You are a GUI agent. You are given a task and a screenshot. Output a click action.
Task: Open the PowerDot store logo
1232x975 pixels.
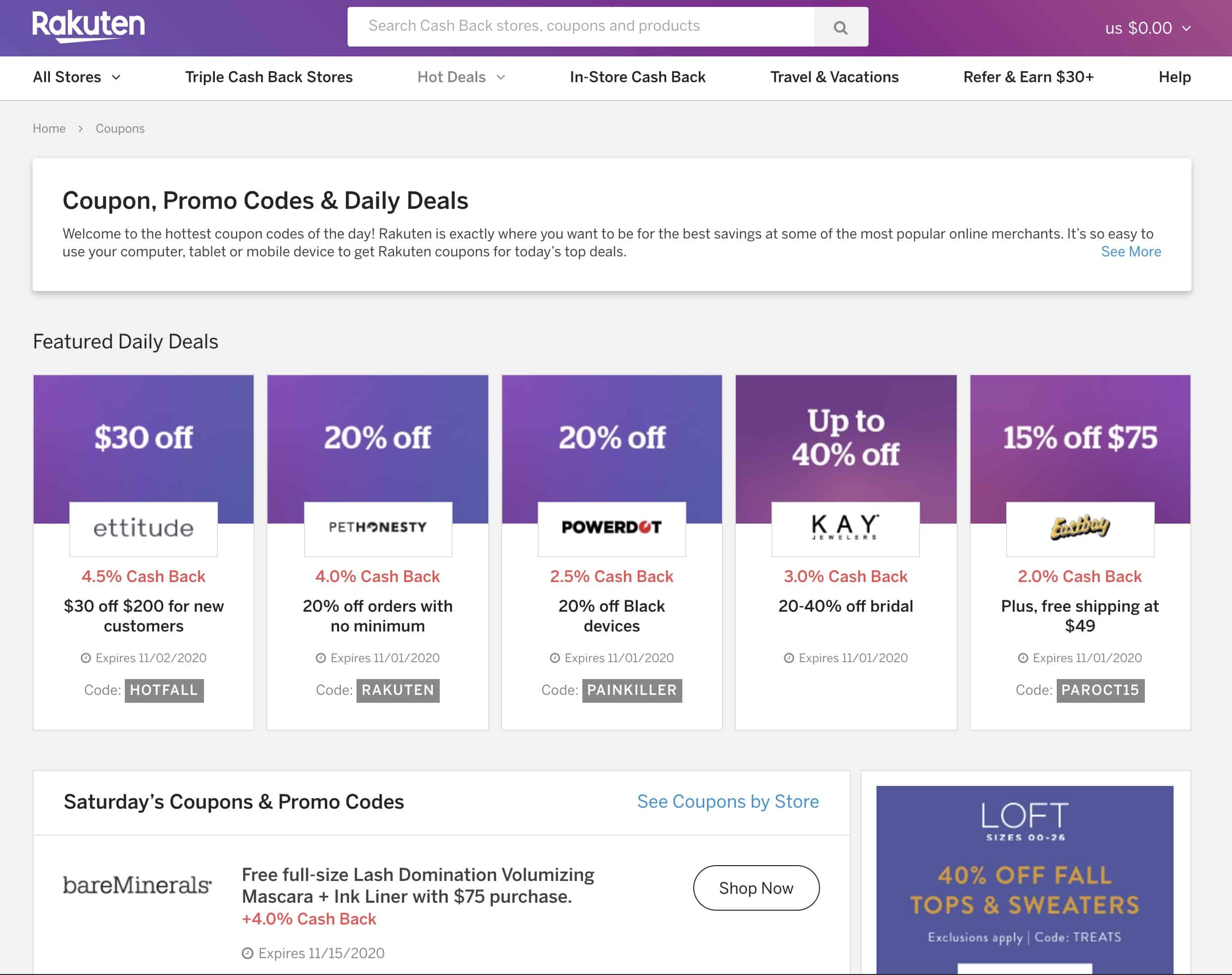click(x=612, y=528)
